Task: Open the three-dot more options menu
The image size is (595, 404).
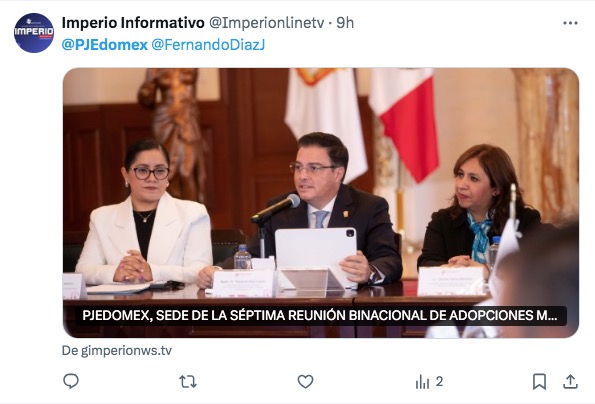Action: click(570, 23)
